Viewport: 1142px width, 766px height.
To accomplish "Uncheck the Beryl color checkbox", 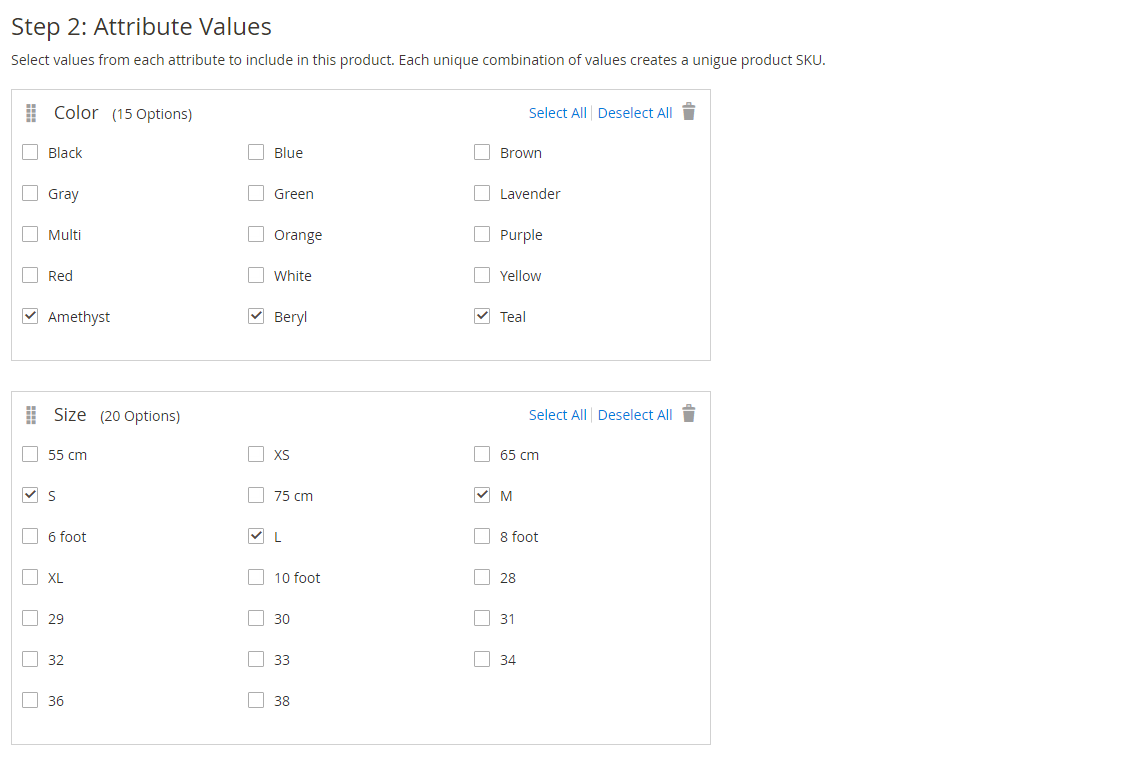I will tap(256, 316).
